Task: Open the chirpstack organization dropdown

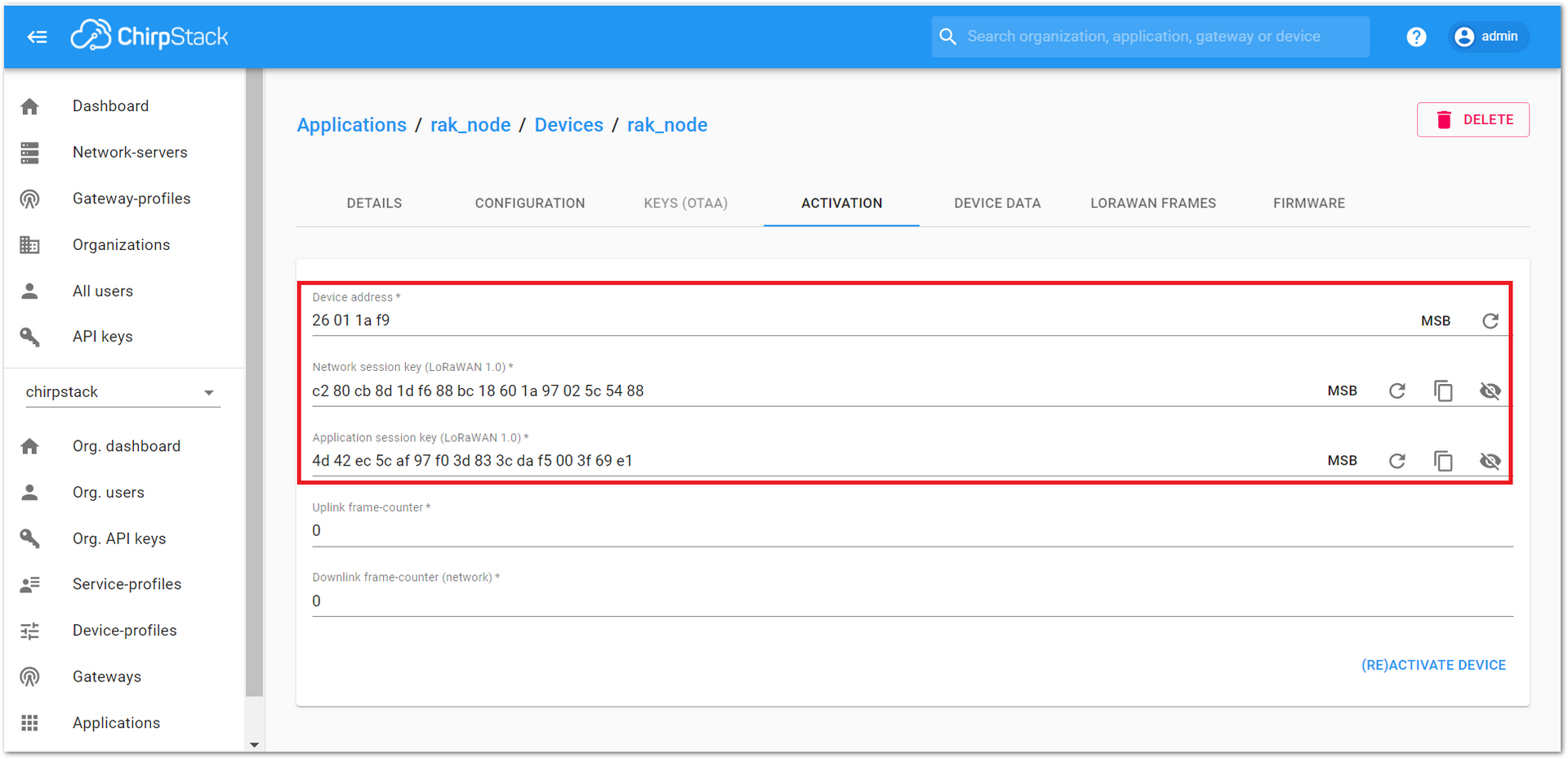Action: coord(122,392)
